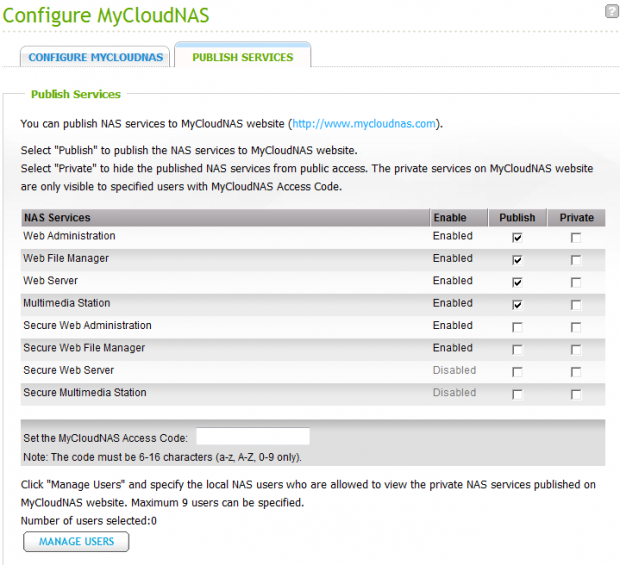Check Private for Web Server
The height and width of the screenshot is (565, 620).
576,282
